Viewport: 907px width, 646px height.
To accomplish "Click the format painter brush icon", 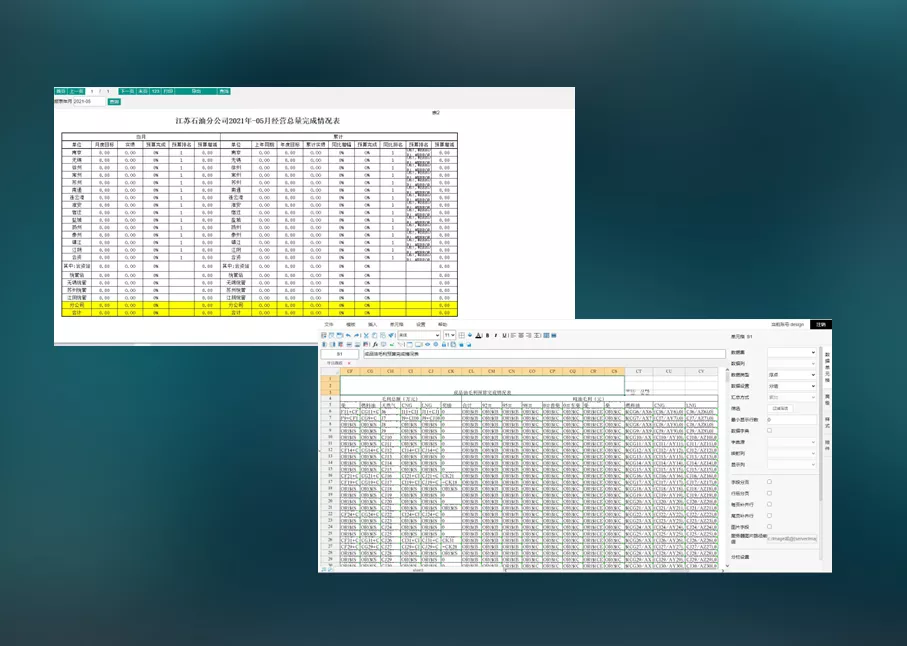I will click(390, 335).
